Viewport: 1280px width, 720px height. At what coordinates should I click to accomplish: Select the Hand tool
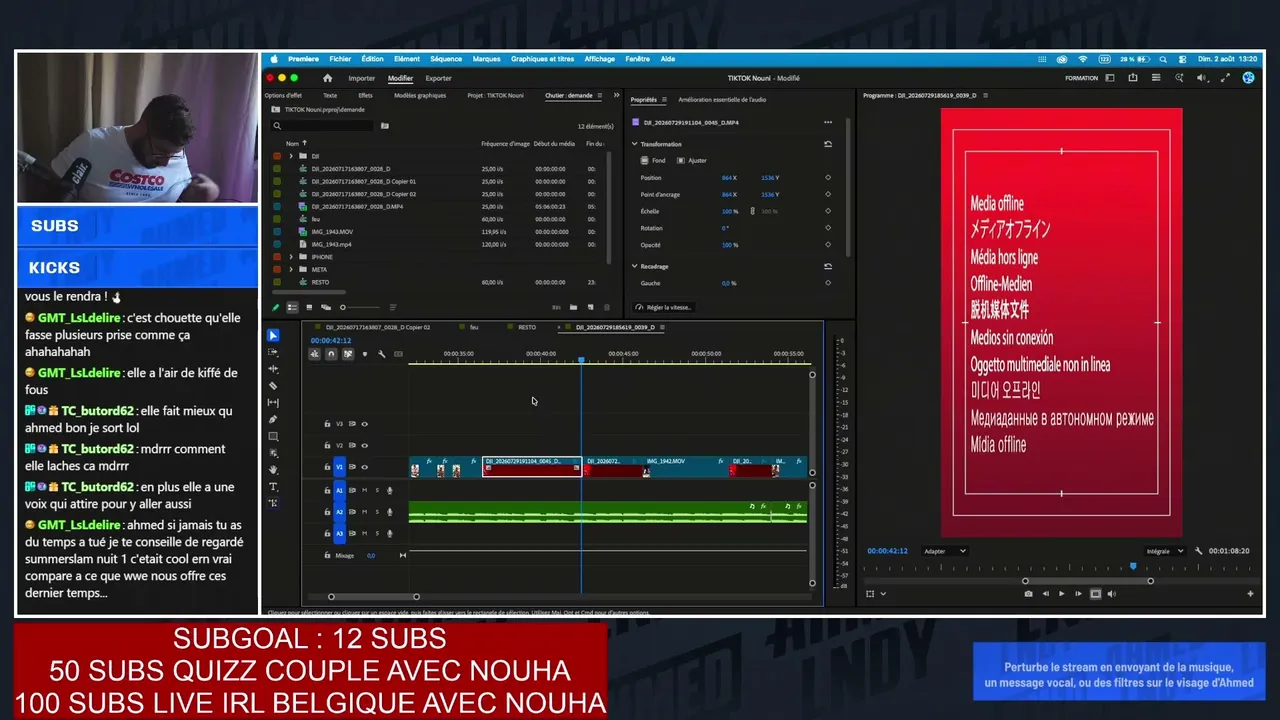273,470
